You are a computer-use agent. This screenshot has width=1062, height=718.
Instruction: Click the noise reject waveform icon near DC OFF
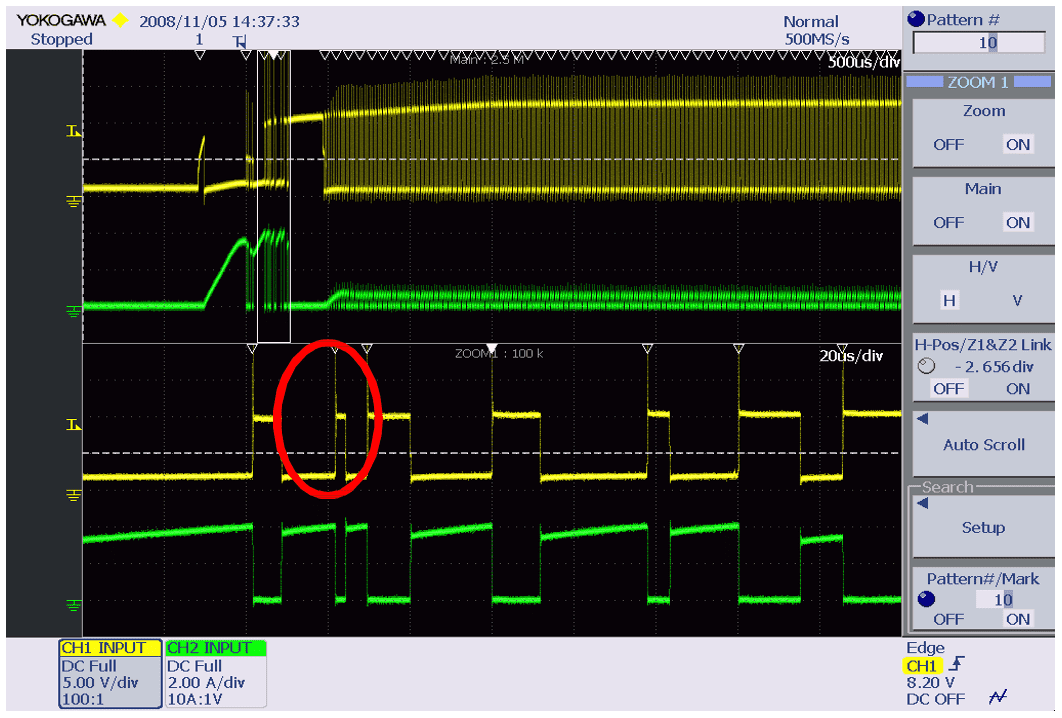pos(996,698)
